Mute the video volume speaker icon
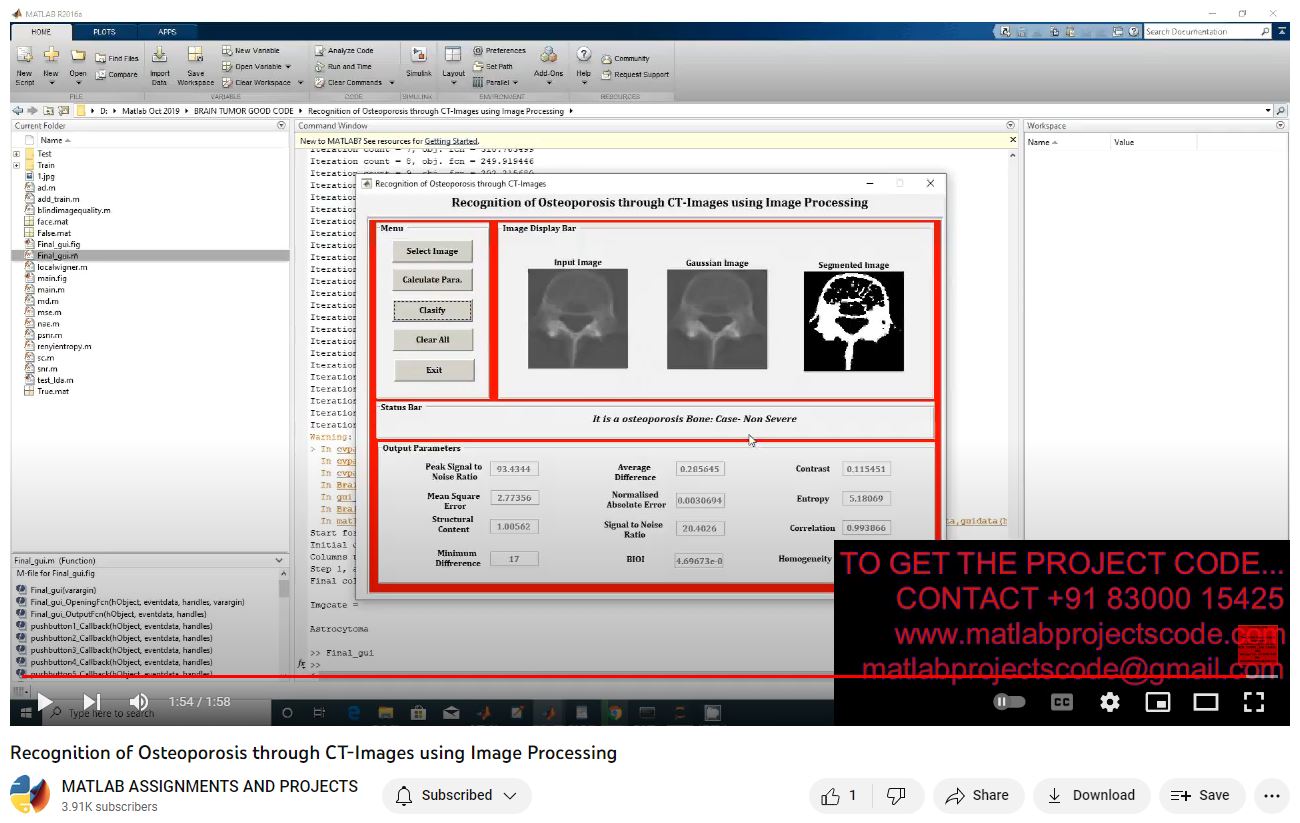Viewport: 1300px width, 823px height. pos(139,702)
